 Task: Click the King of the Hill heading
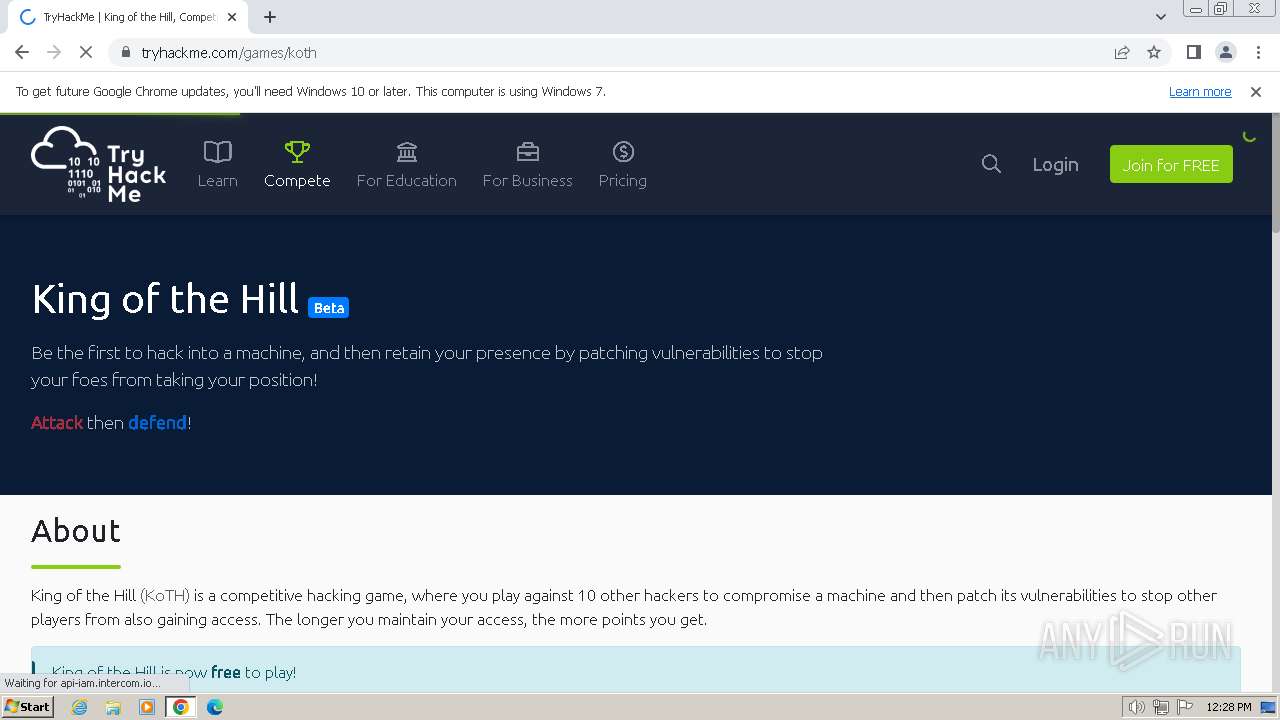[x=165, y=299]
